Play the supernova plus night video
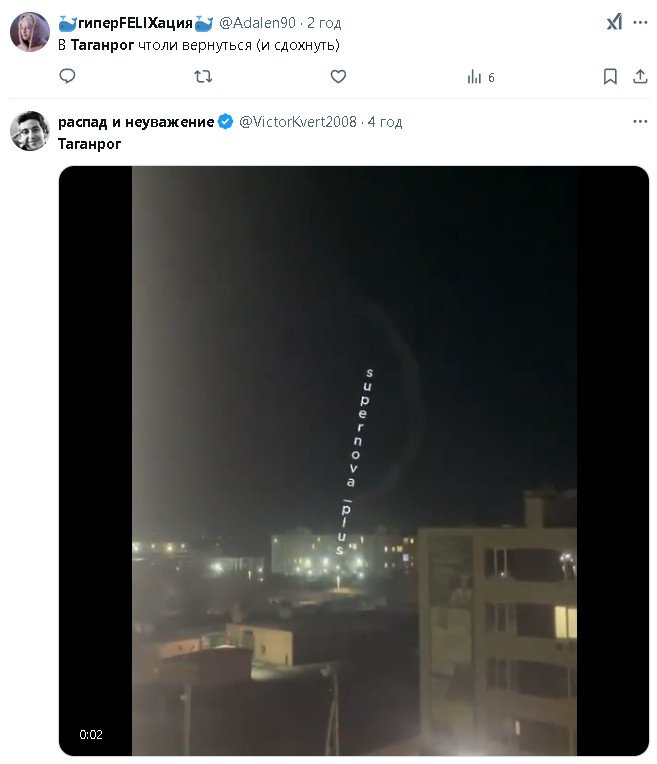This screenshot has height=764, width=657. tap(354, 460)
